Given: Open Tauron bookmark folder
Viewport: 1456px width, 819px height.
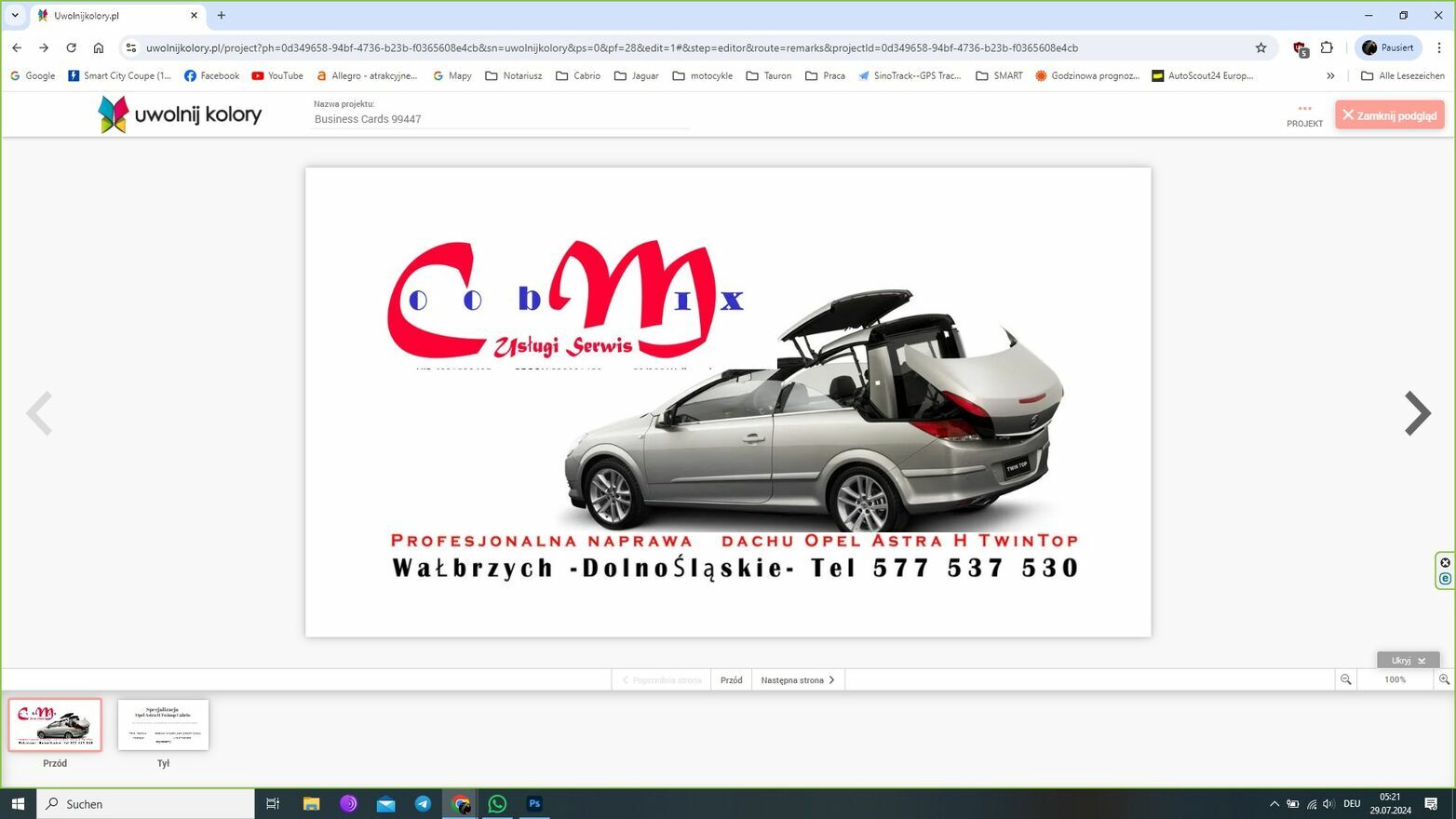Looking at the screenshot, I should click(769, 75).
